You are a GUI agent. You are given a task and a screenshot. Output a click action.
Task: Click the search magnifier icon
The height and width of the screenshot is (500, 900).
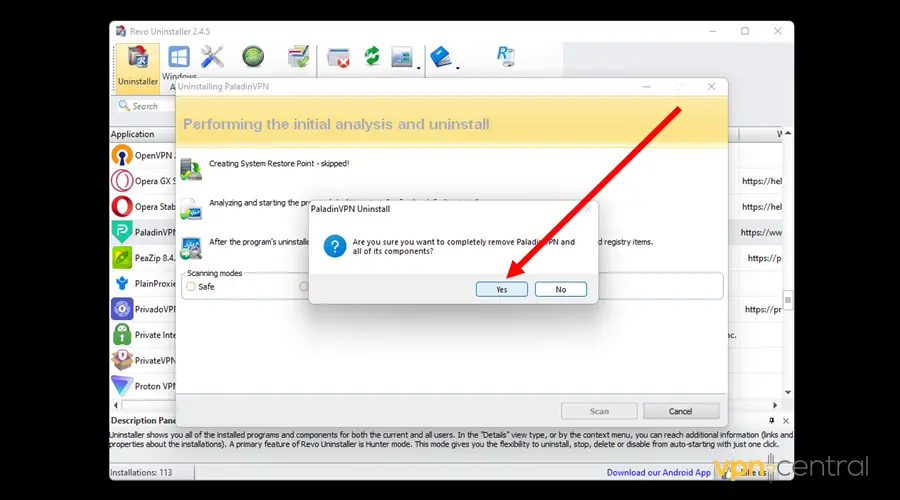pyautogui.click(x=123, y=106)
